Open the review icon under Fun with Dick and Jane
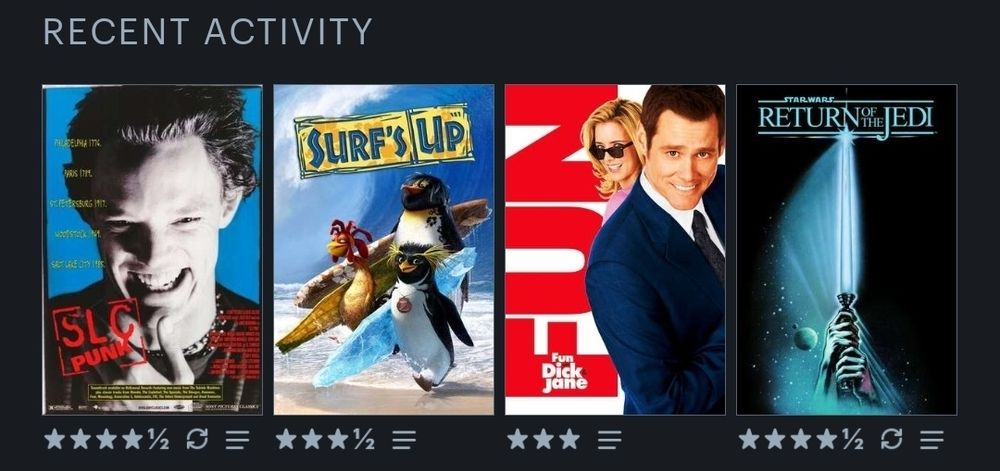The height and width of the screenshot is (471, 1000). tap(609, 439)
